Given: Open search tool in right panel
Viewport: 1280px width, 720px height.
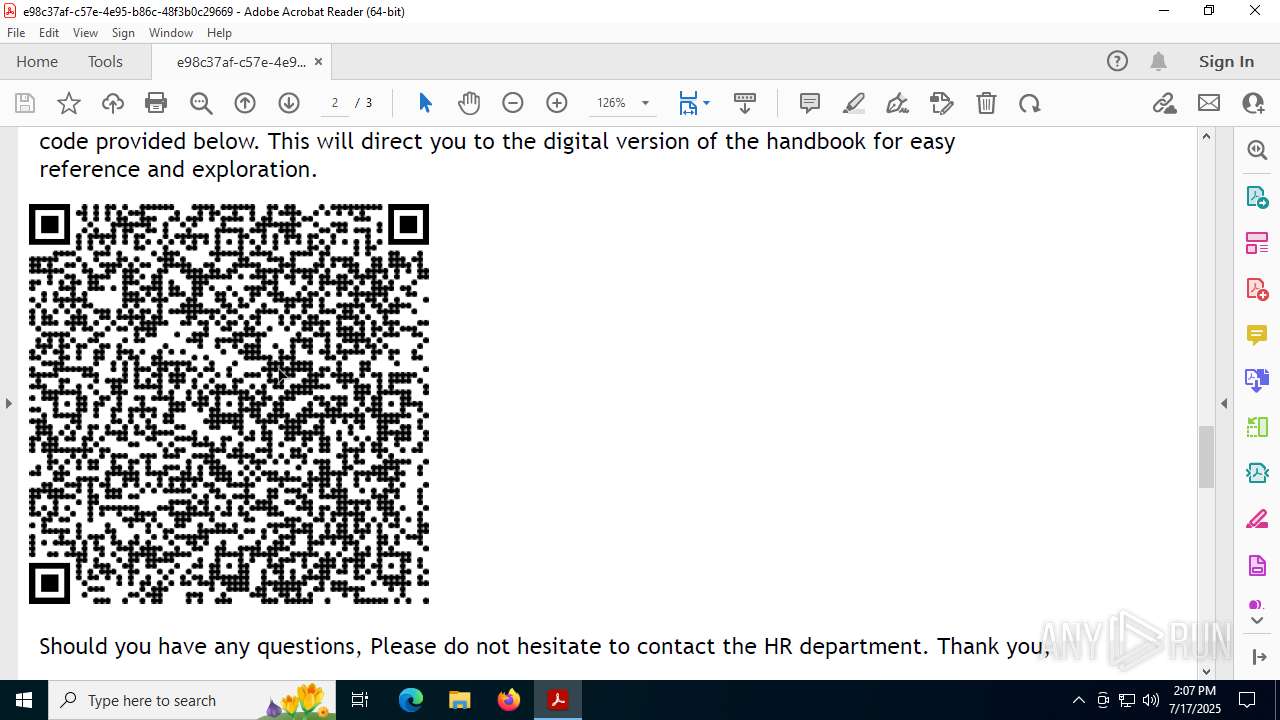Looking at the screenshot, I should pyautogui.click(x=1257, y=150).
